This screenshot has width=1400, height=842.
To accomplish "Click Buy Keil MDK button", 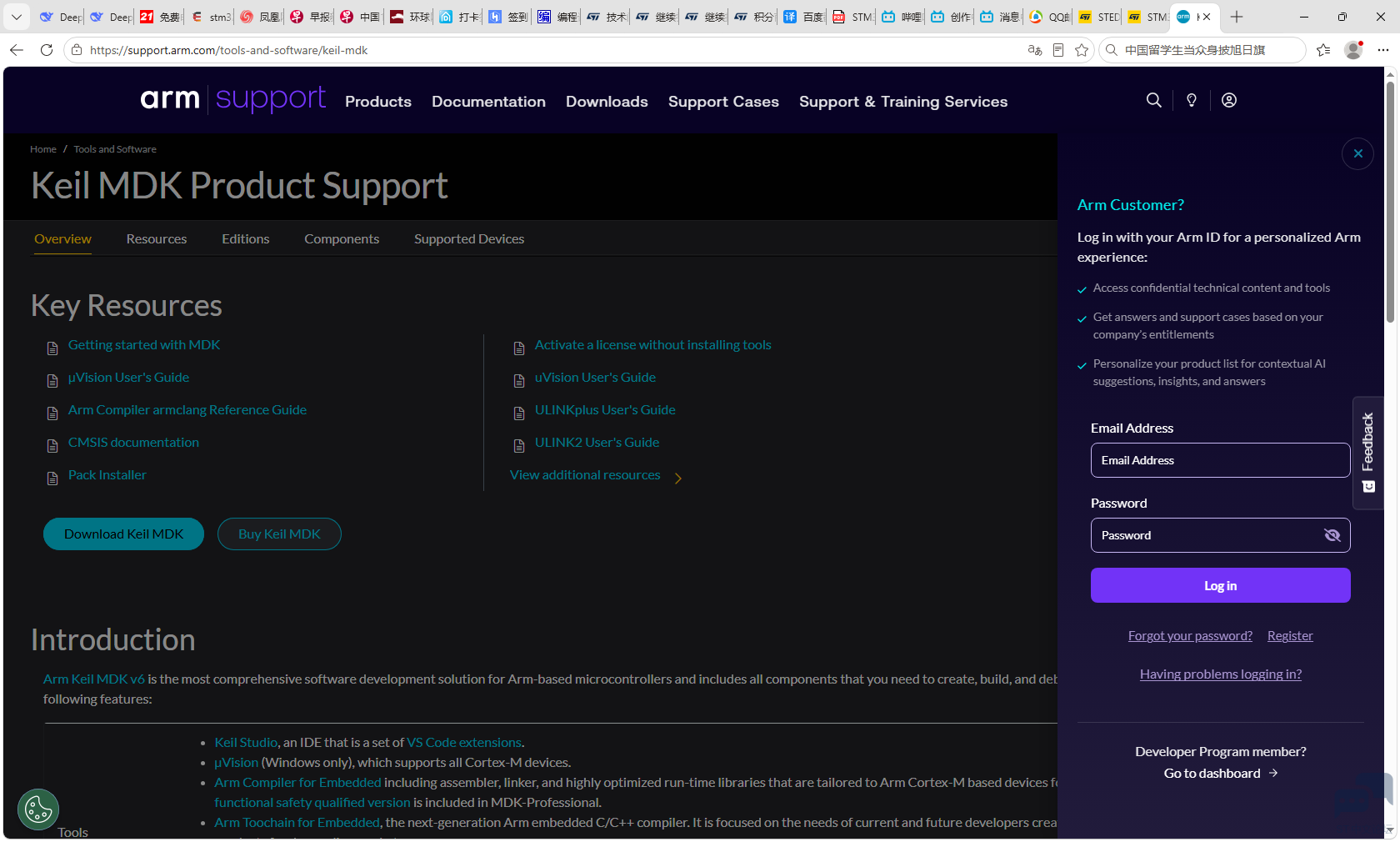I will (279, 534).
